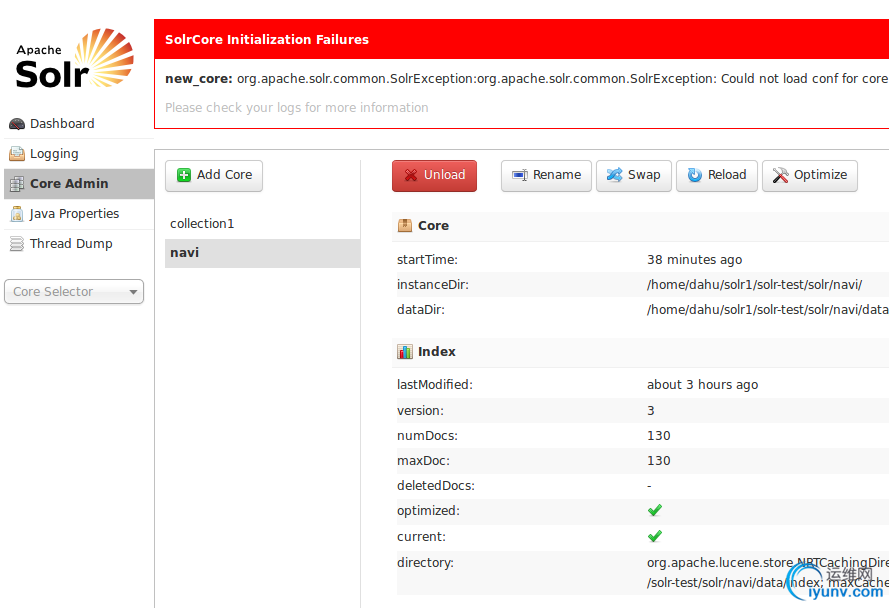The width and height of the screenshot is (889, 608).
Task: Click the Core Admin grid icon
Action: 17,184
